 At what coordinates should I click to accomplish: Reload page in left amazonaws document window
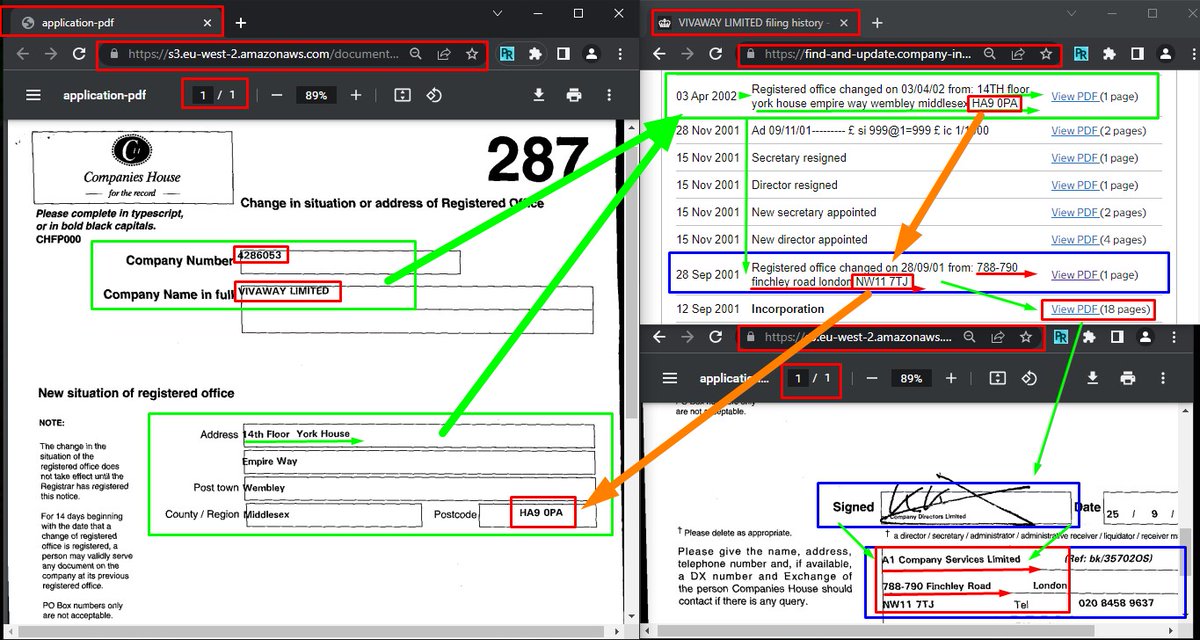pyautogui.click(x=79, y=54)
